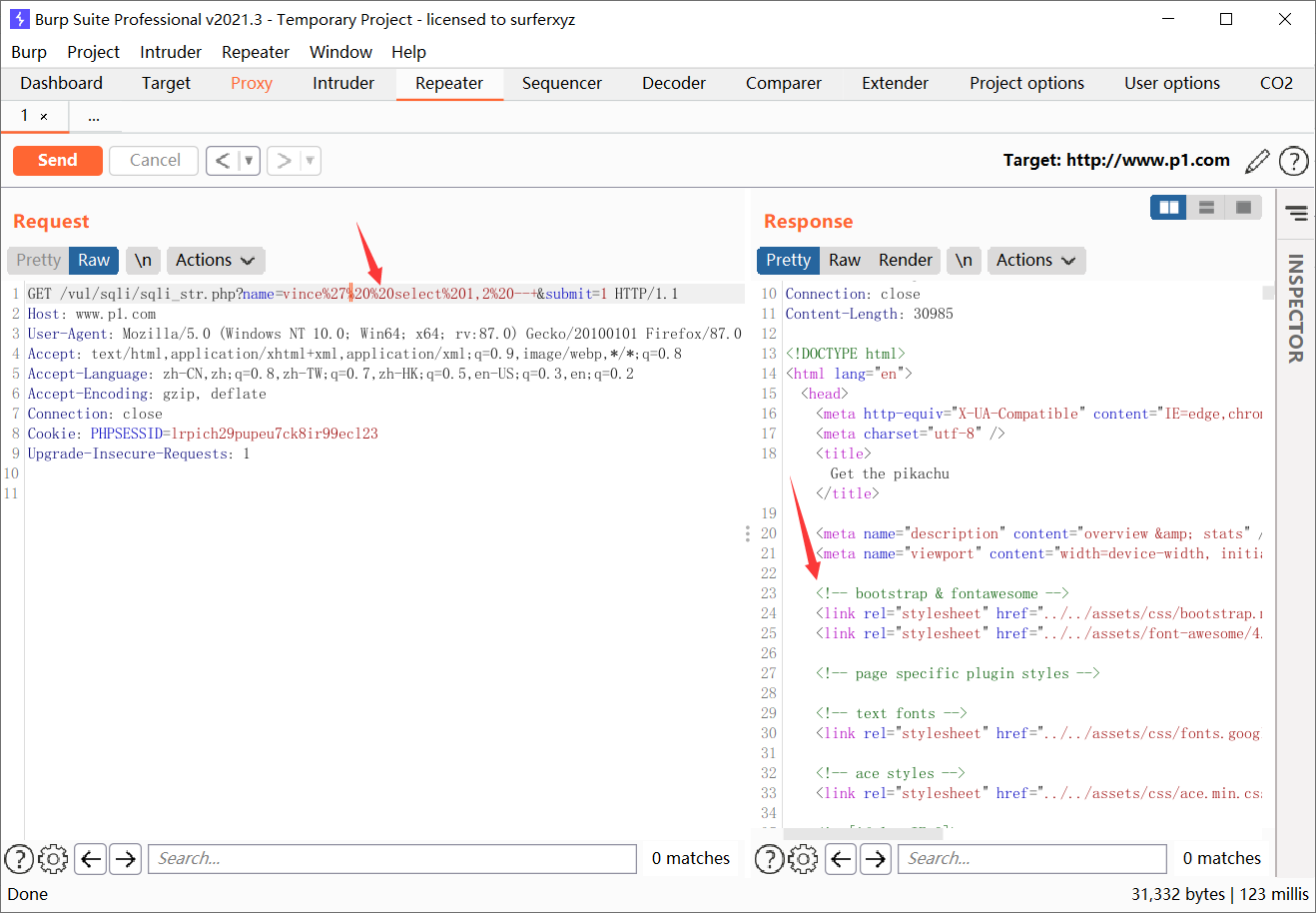Click the Response vertical scrollbar thumb
This screenshot has width=1316, height=913.
[x=1268, y=293]
